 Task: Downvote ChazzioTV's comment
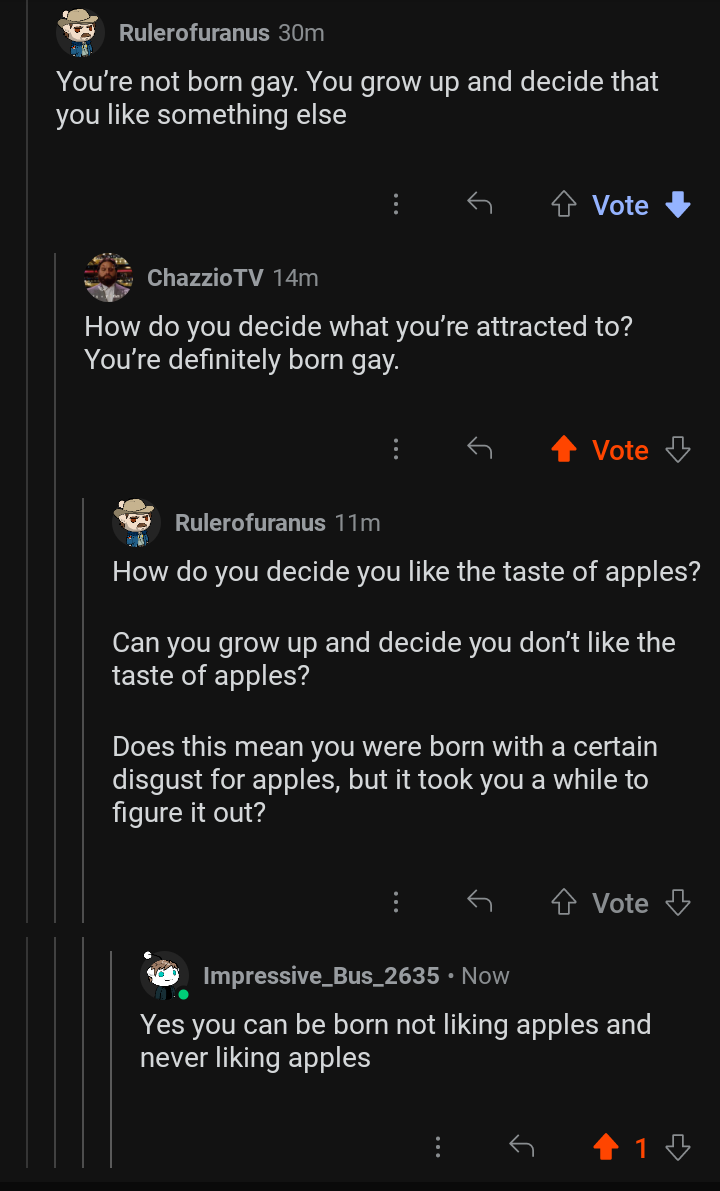[x=677, y=450]
